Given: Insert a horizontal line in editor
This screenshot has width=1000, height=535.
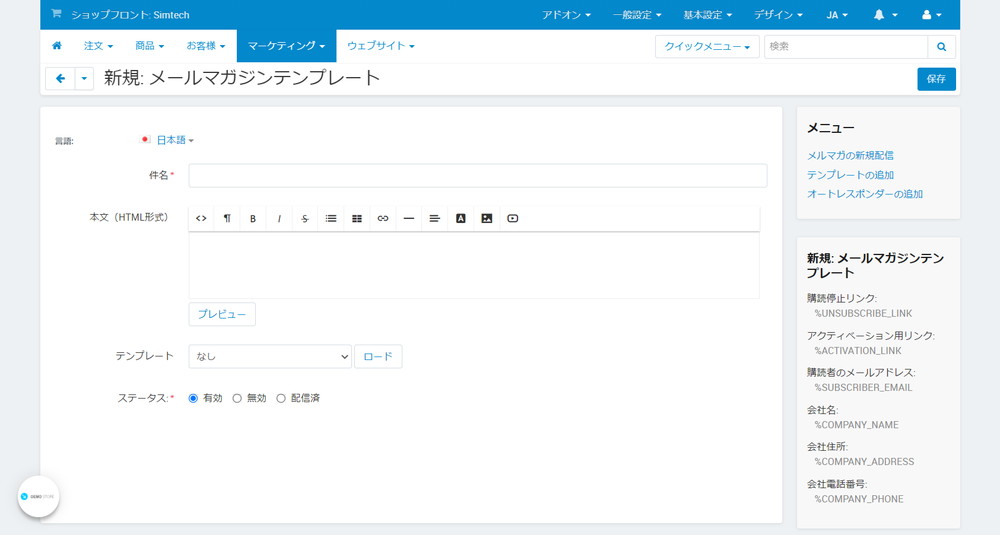Looking at the screenshot, I should 409,218.
